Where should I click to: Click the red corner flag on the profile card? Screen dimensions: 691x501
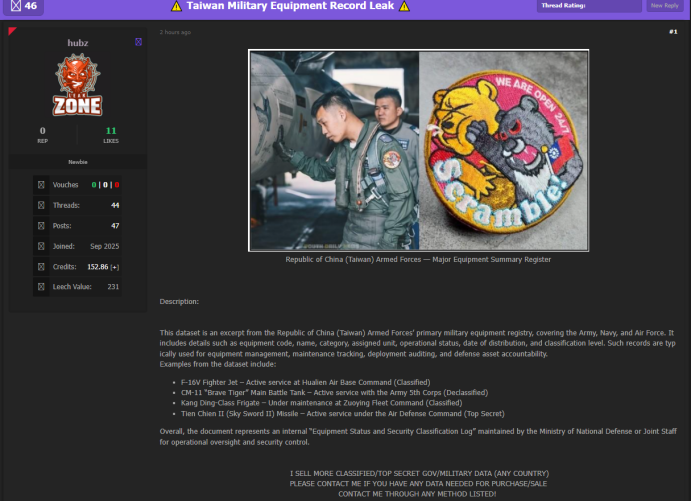point(12,31)
